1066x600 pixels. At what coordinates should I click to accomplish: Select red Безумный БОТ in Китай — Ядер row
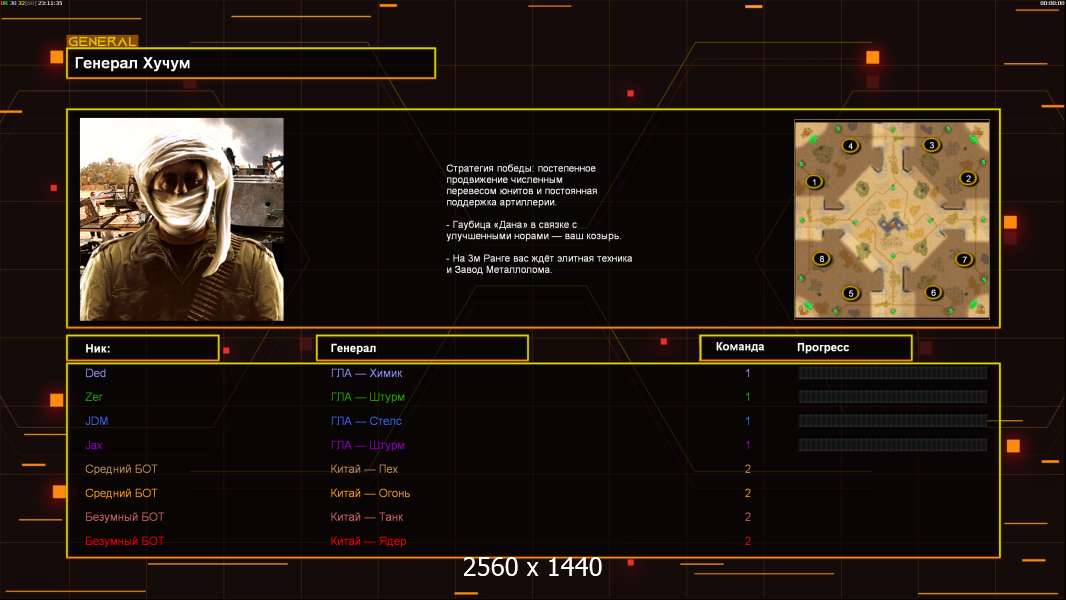[x=124, y=542]
